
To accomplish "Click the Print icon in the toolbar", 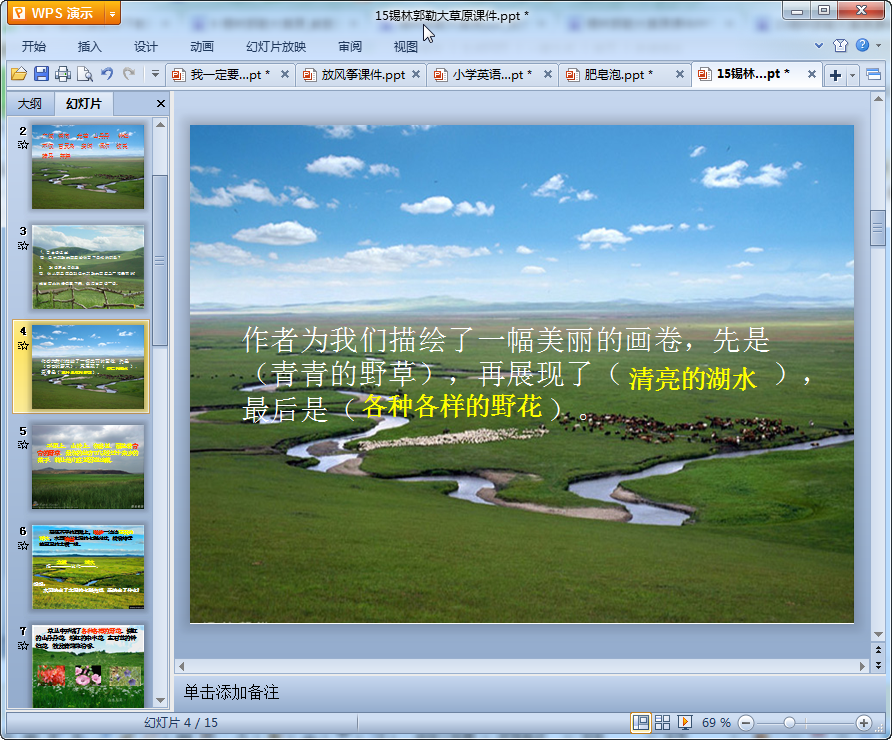I will [63, 74].
